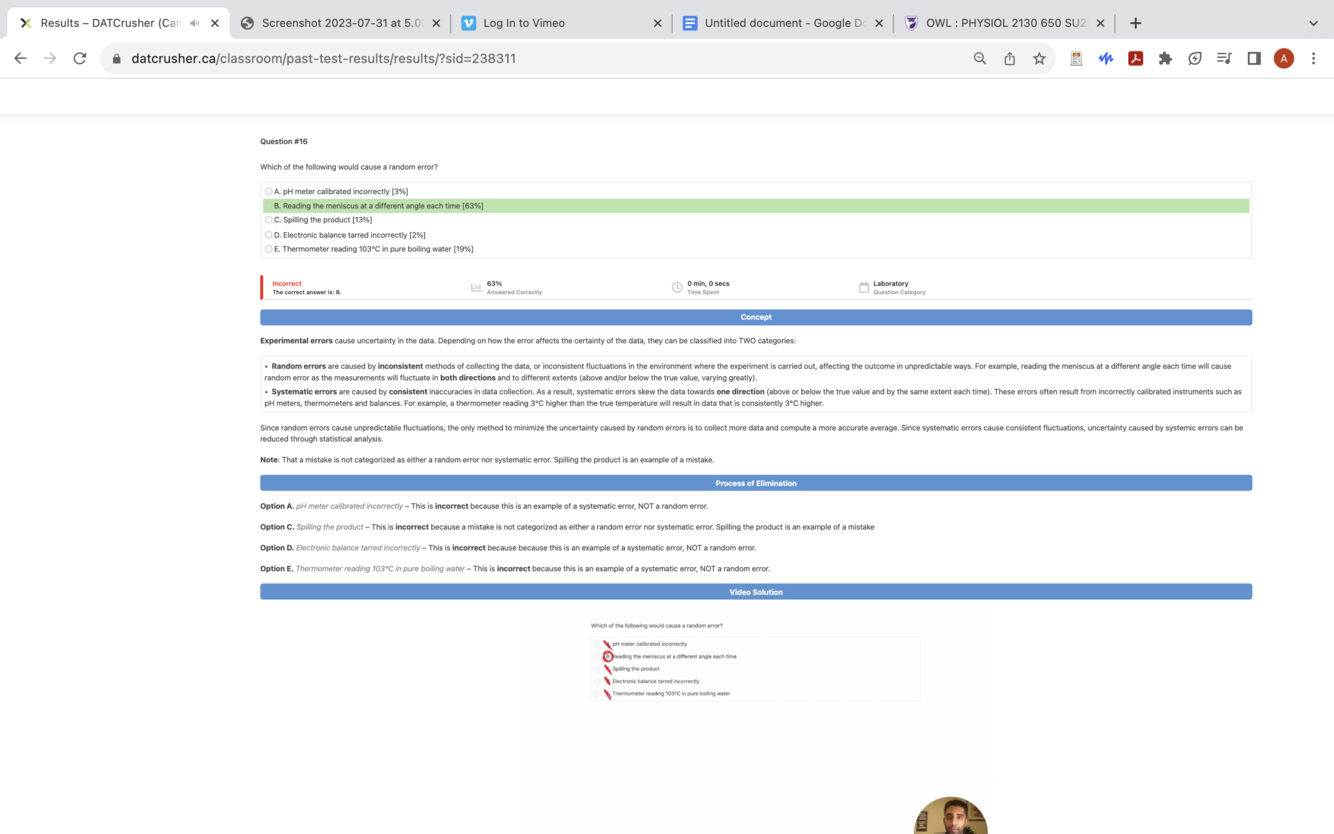Screen dimensions: 1334x834
Task: Click the Concept section header bar
Action: pyautogui.click(x=756, y=317)
